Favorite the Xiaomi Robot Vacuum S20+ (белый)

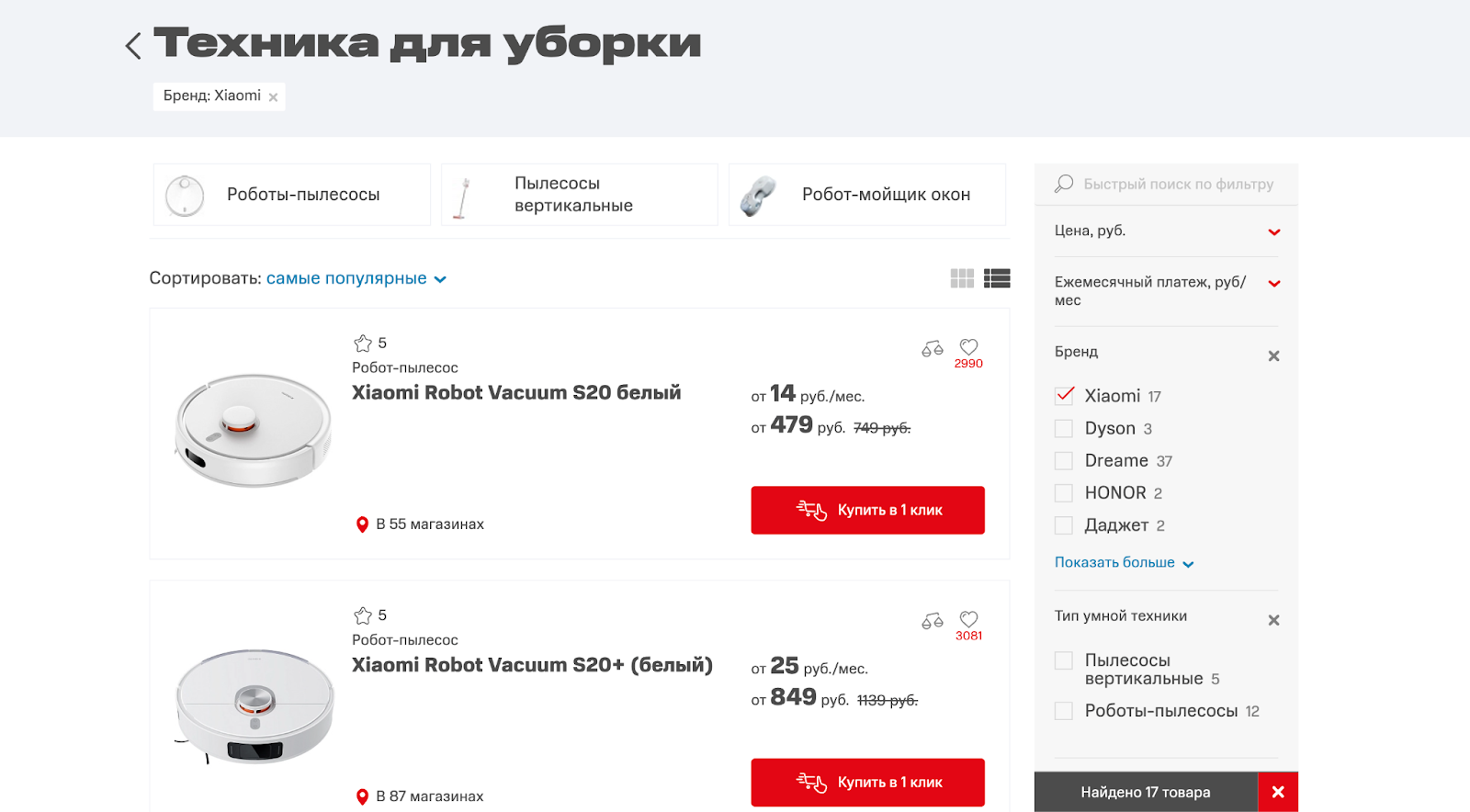point(968,619)
